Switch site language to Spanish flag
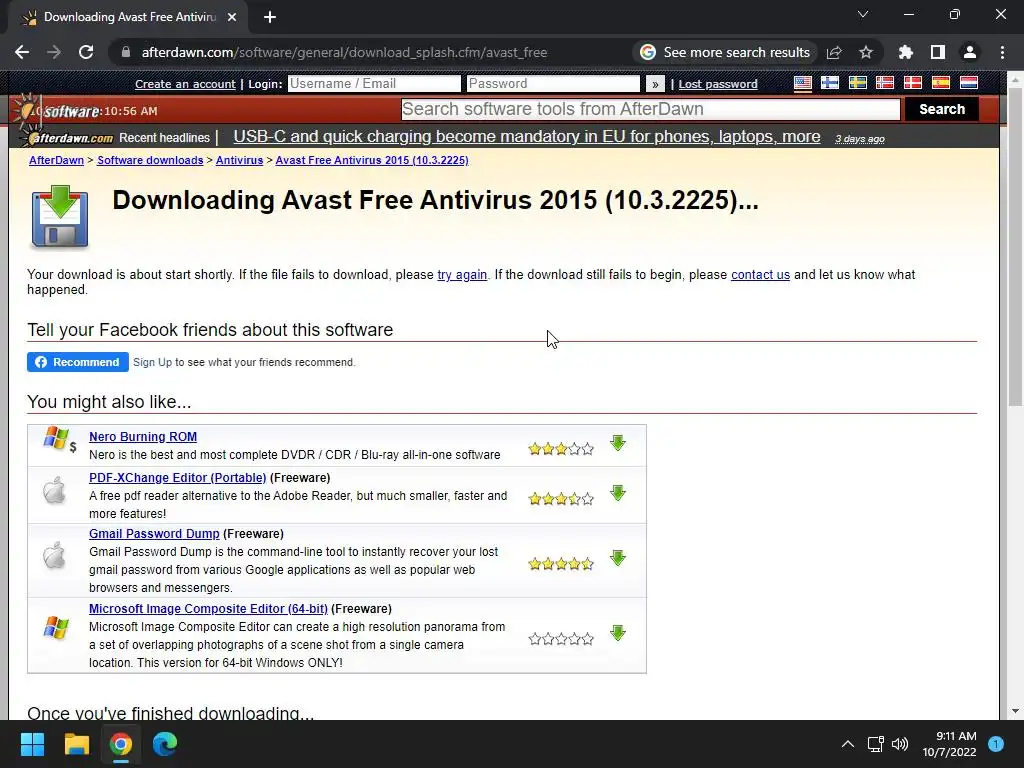Screen dimensions: 1024x768 pos(940,83)
